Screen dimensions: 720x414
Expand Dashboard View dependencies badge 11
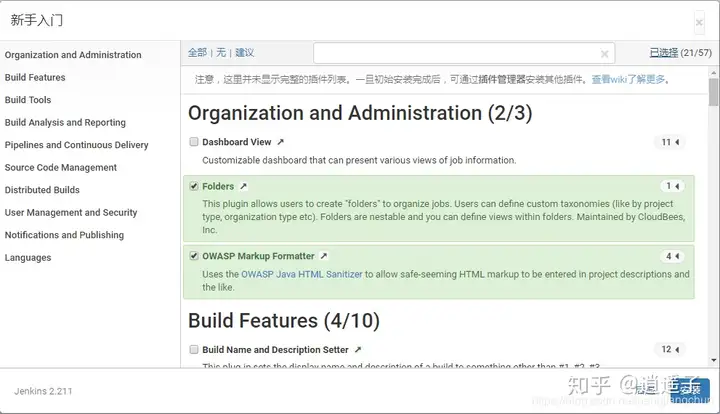click(x=670, y=142)
